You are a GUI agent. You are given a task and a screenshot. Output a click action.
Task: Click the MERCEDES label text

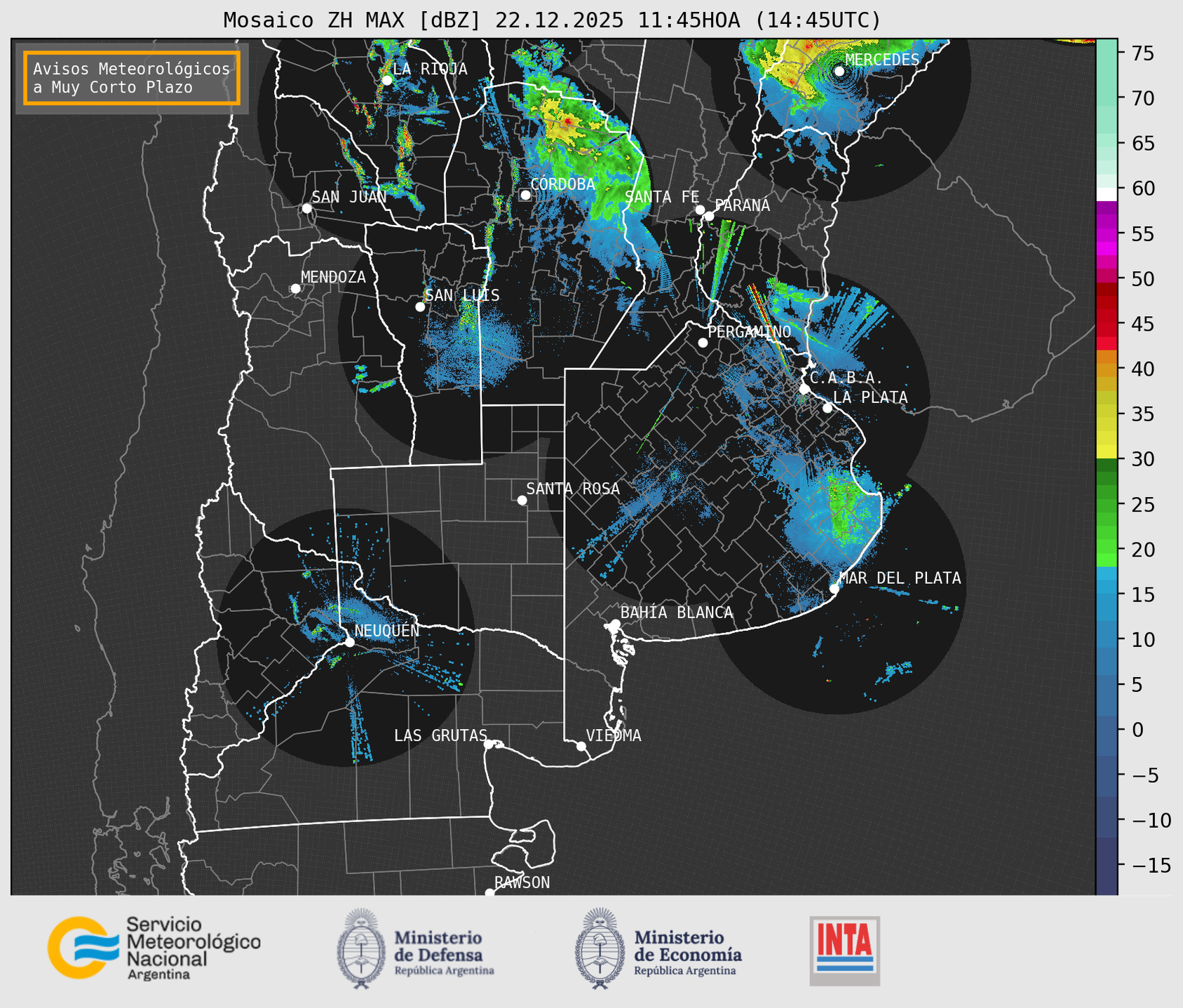click(x=882, y=60)
